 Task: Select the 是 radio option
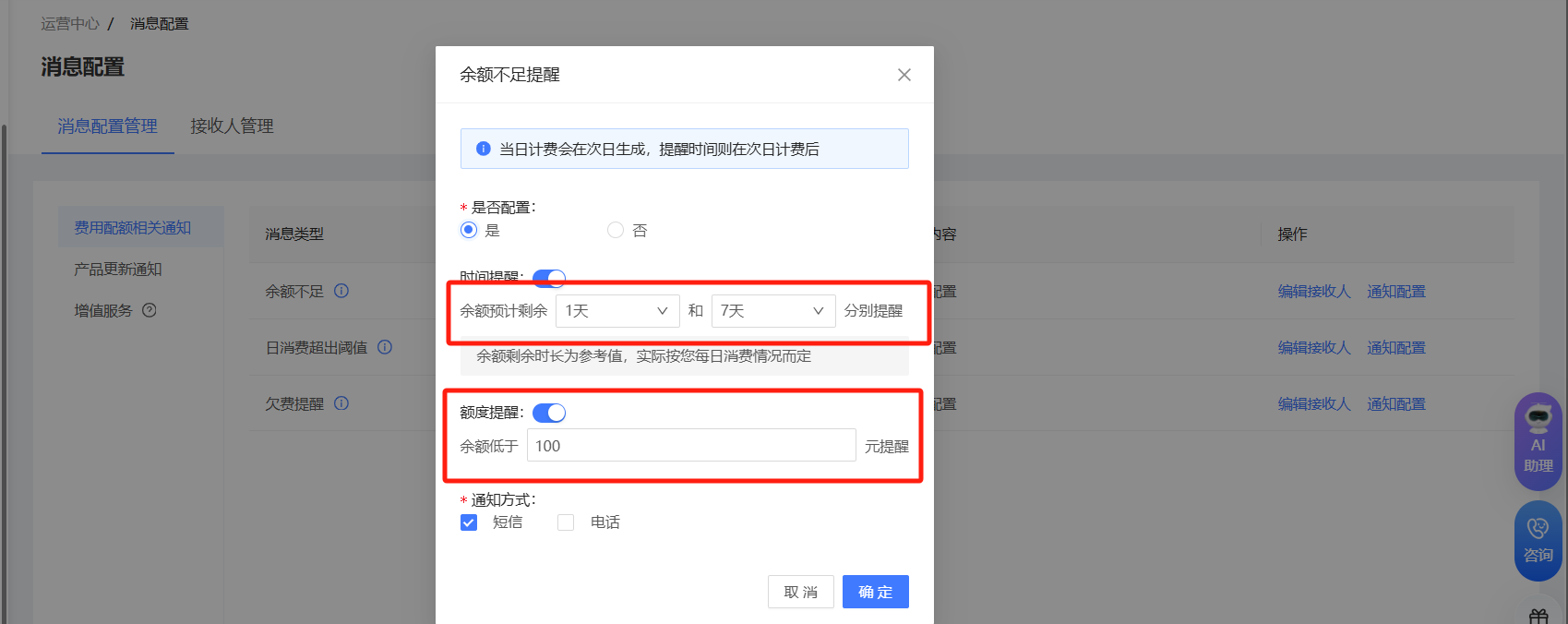point(469,230)
